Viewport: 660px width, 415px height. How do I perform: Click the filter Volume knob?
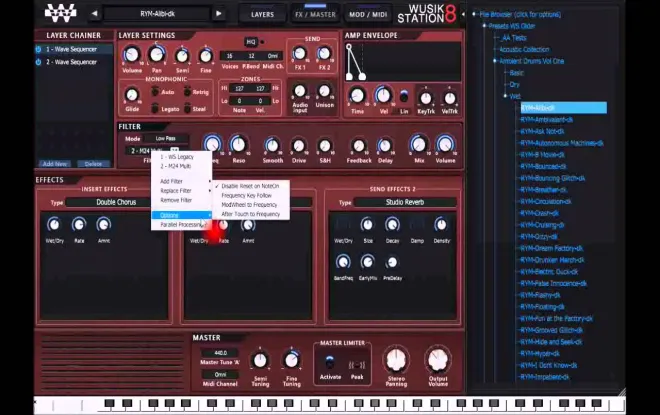pyautogui.click(x=445, y=145)
